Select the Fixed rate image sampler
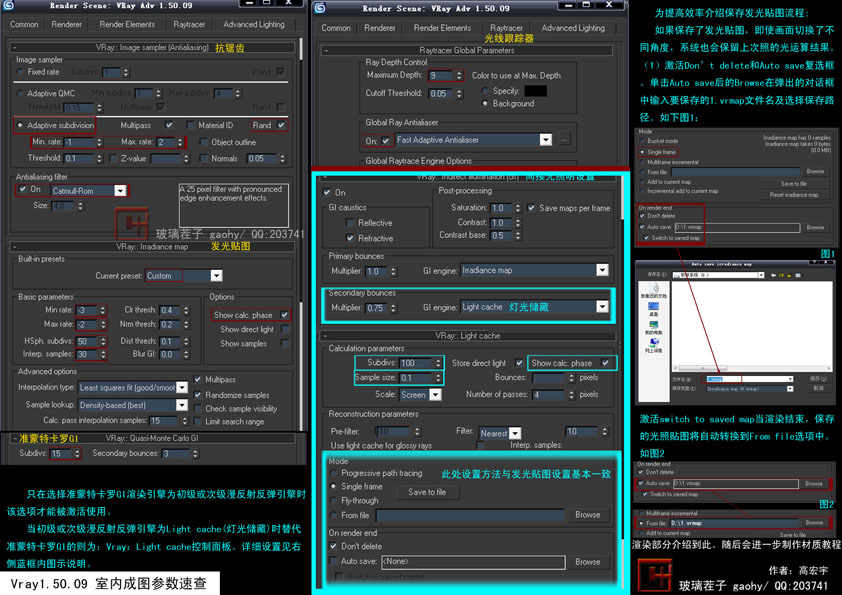This screenshot has width=842, height=595. (x=20, y=71)
